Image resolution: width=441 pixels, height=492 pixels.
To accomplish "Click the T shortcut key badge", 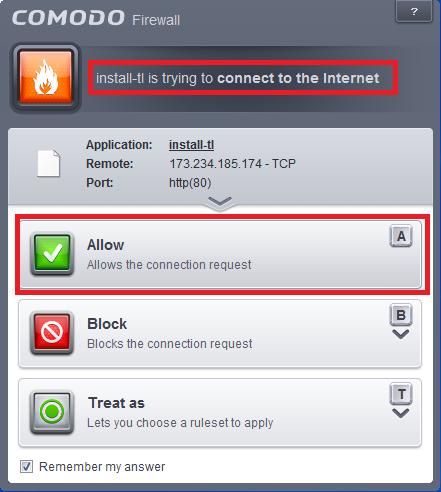I will point(401,394).
